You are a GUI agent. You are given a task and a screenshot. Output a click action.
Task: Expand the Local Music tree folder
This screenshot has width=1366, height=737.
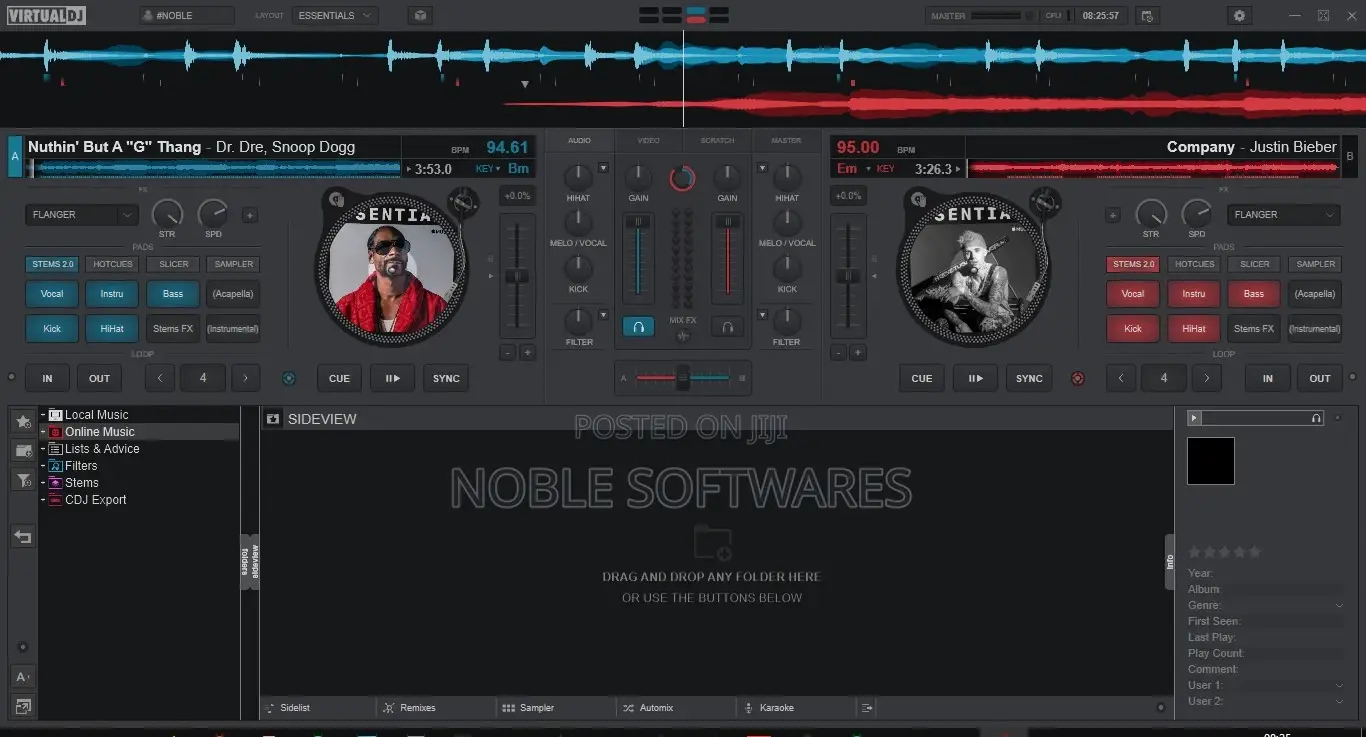coord(43,415)
